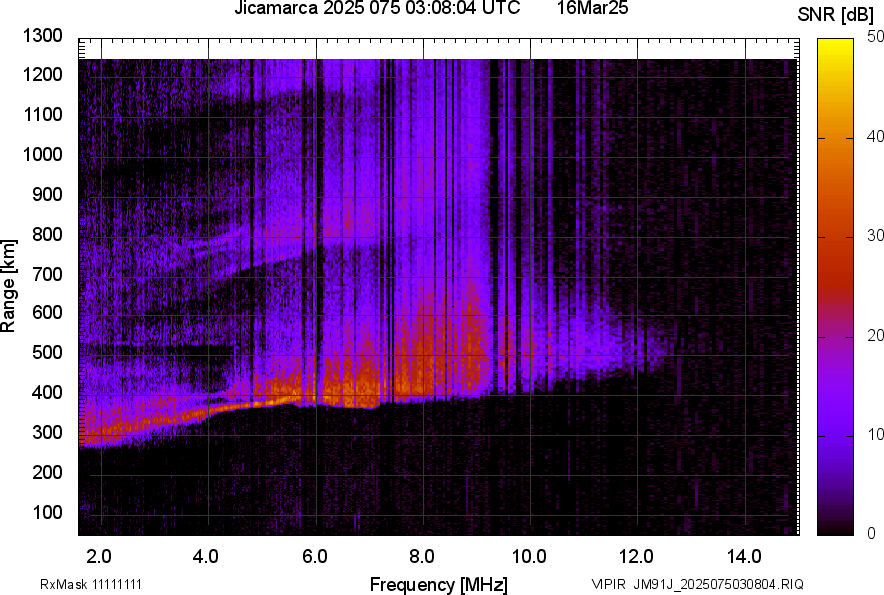Click the range tick label '700'
This screenshot has height=595, width=884.
click(x=47, y=274)
